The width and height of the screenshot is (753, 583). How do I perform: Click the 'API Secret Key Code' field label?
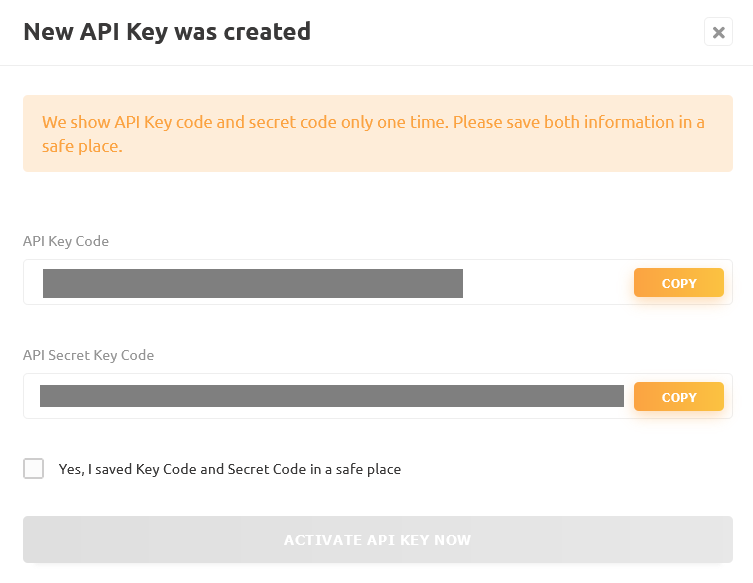point(88,355)
